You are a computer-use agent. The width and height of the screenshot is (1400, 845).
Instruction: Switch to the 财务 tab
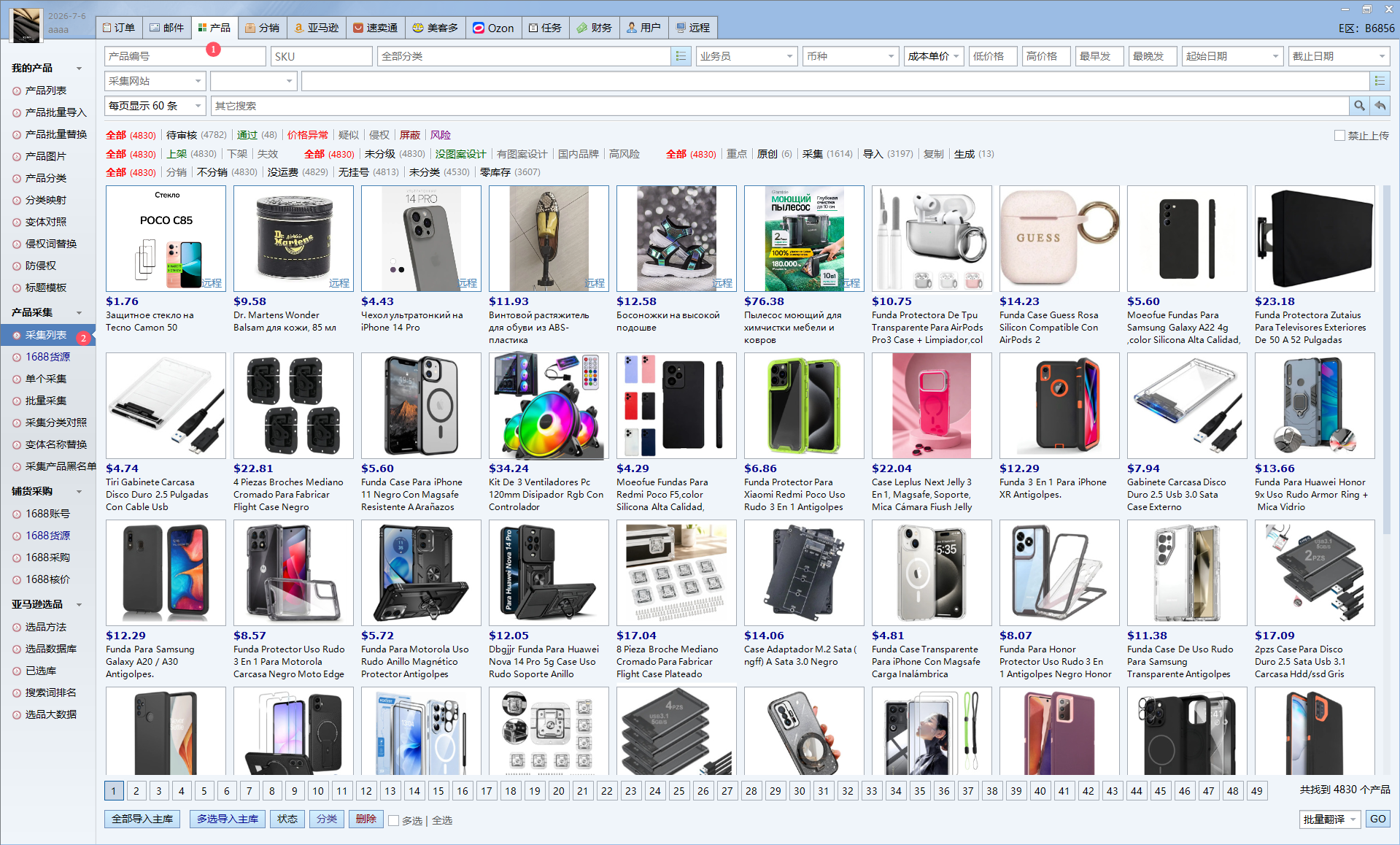click(x=594, y=28)
